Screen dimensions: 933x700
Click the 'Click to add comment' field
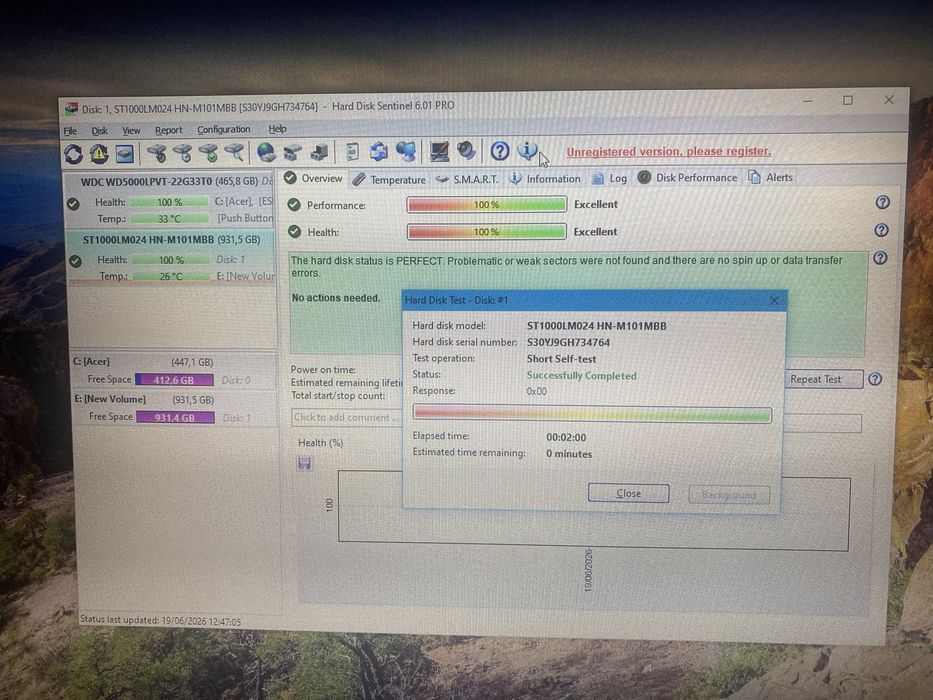(x=347, y=417)
